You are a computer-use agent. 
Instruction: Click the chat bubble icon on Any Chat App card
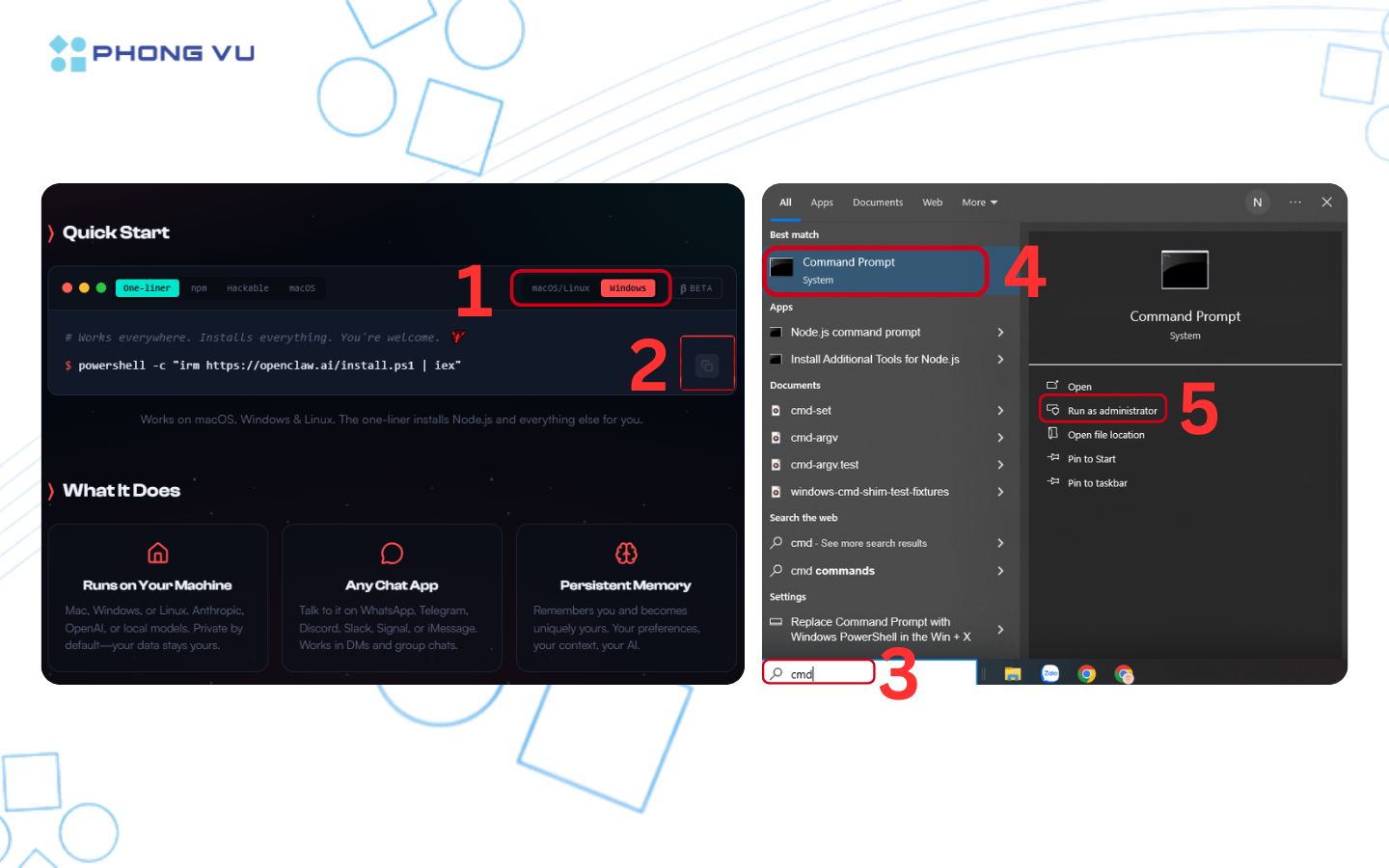pos(392,553)
